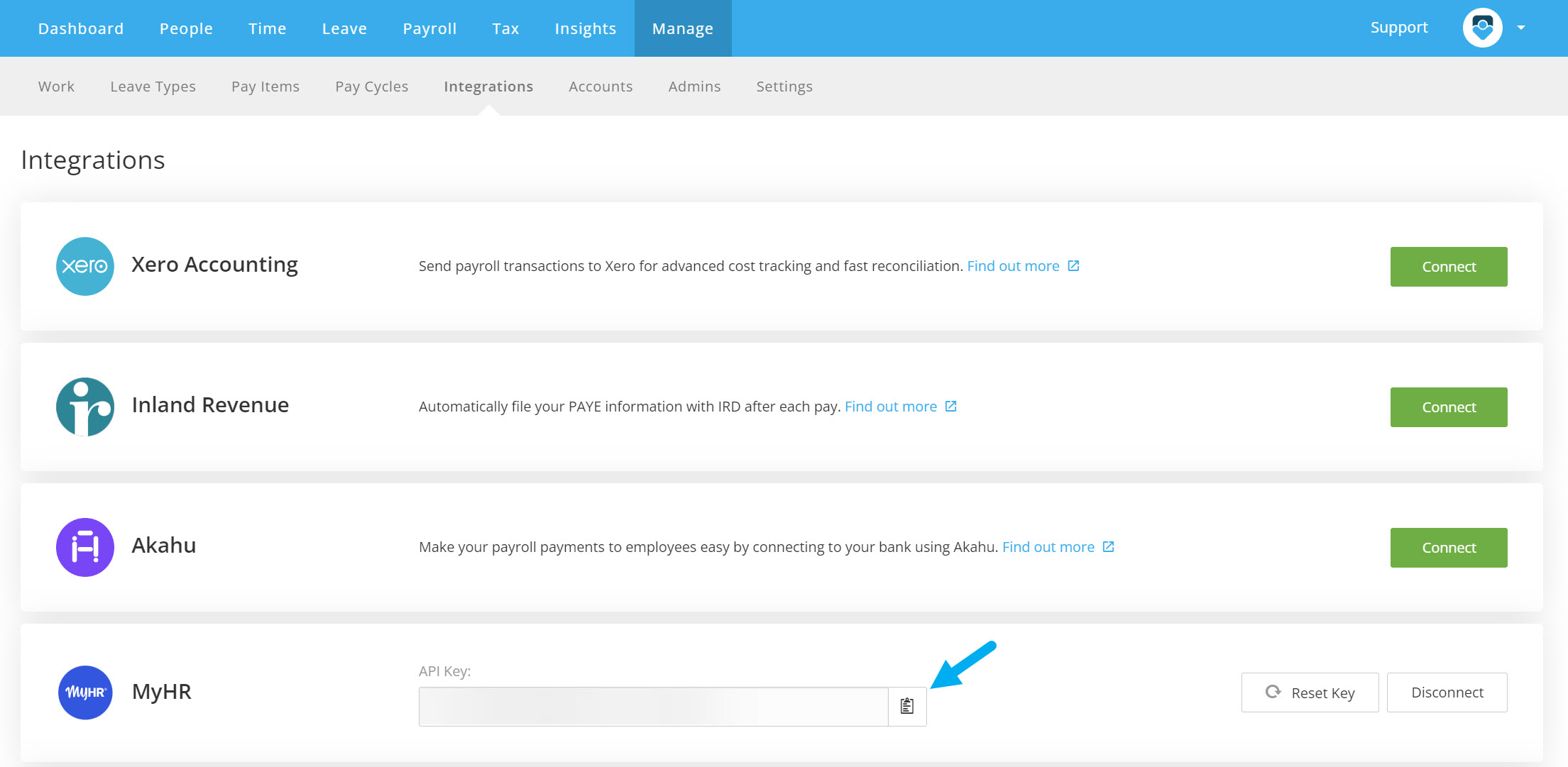This screenshot has width=1568, height=767.
Task: Navigate to Payroll
Action: click(429, 28)
